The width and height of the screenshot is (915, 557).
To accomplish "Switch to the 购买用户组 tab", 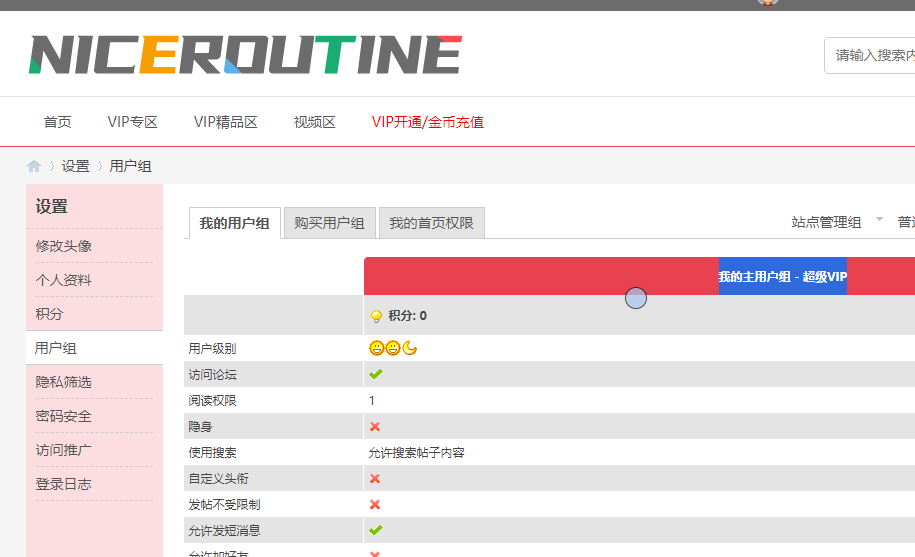I will [x=330, y=223].
